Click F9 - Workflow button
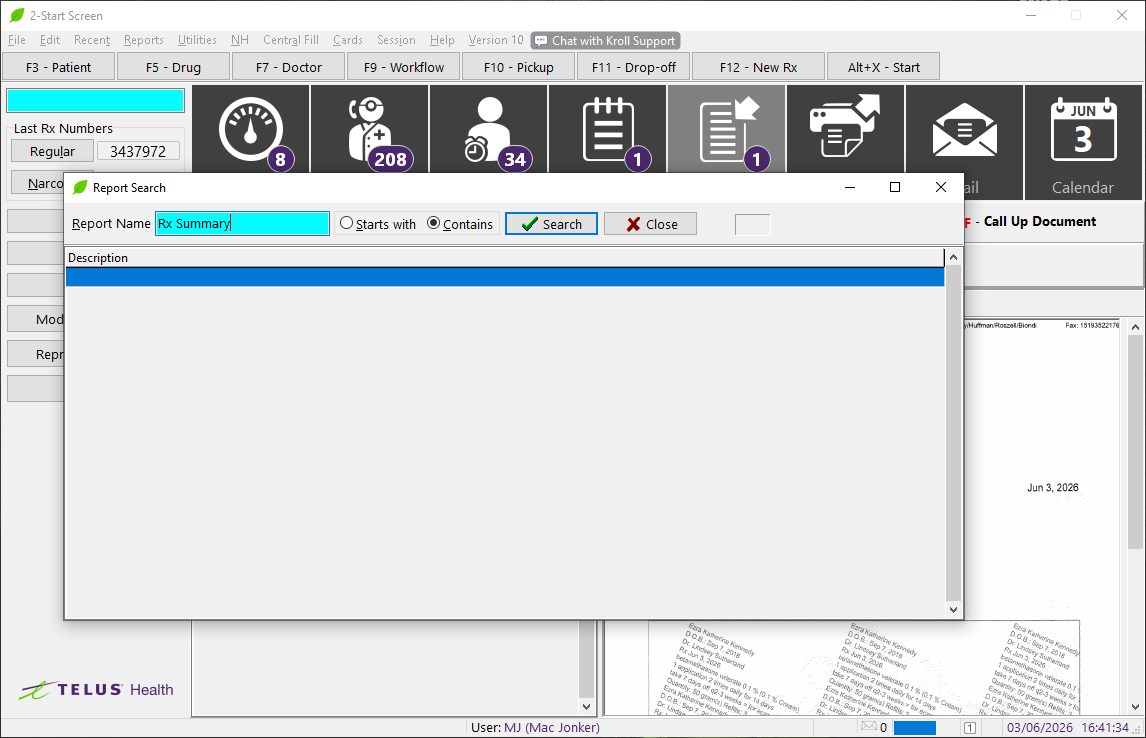 click(x=403, y=67)
